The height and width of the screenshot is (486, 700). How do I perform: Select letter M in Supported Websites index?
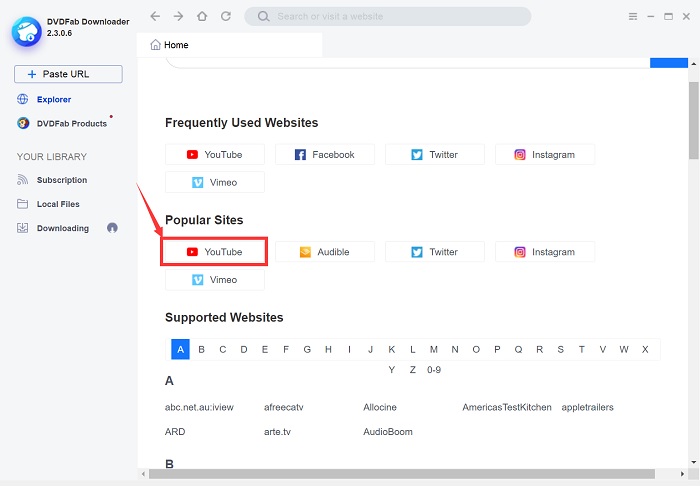433,349
